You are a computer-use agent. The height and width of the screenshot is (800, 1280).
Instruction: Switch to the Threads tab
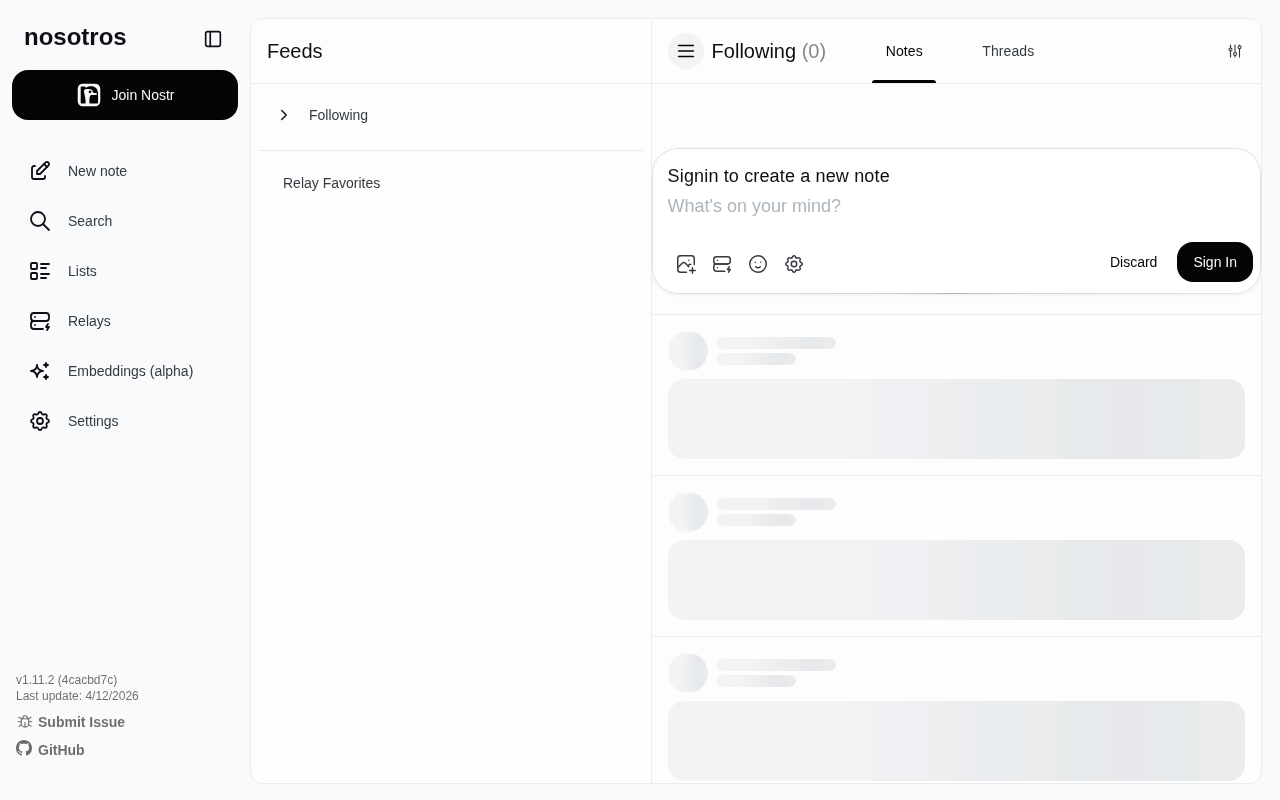tap(1008, 51)
